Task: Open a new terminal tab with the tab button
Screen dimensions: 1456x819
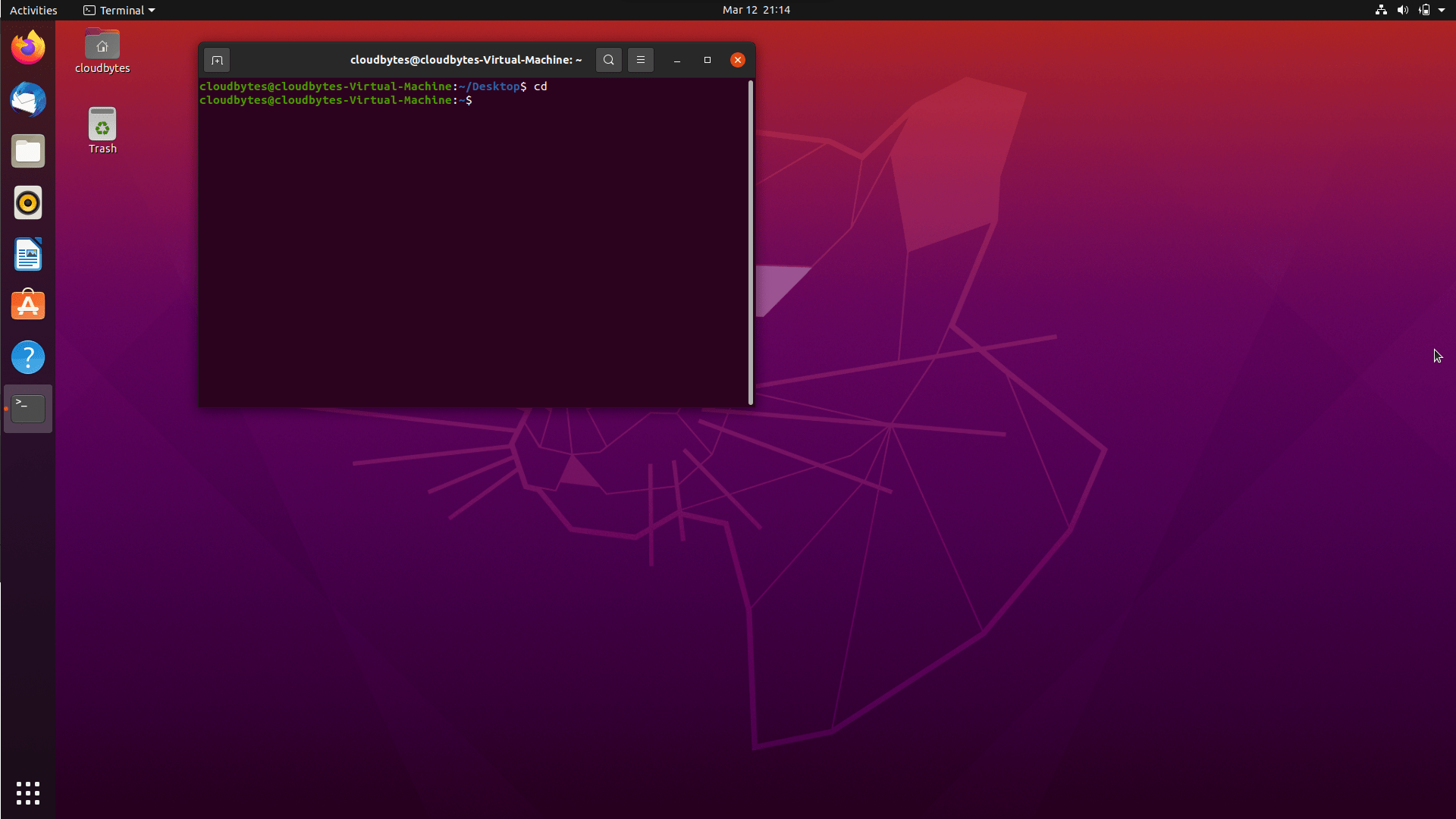Action: [x=217, y=60]
